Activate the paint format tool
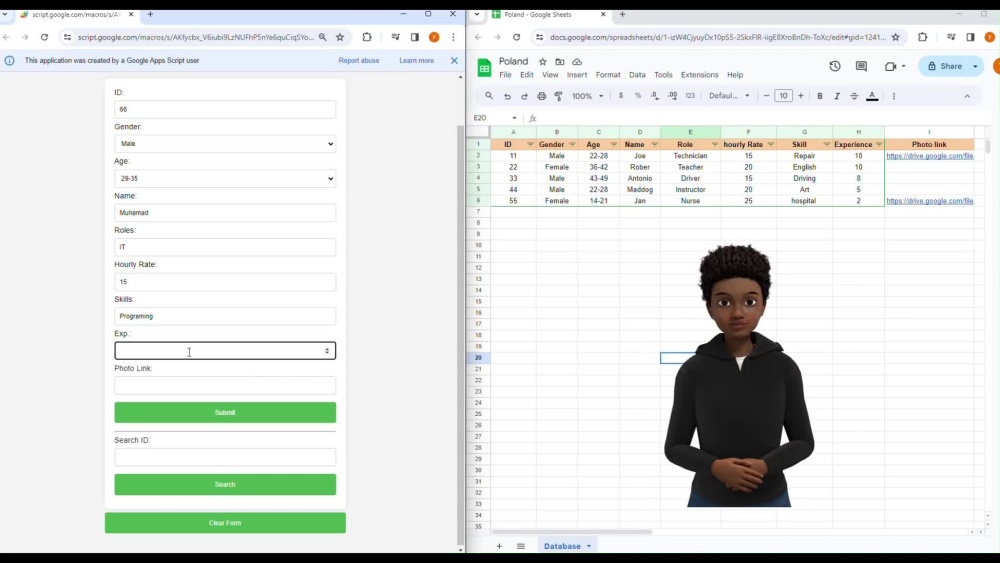1000x563 pixels. 559,96
